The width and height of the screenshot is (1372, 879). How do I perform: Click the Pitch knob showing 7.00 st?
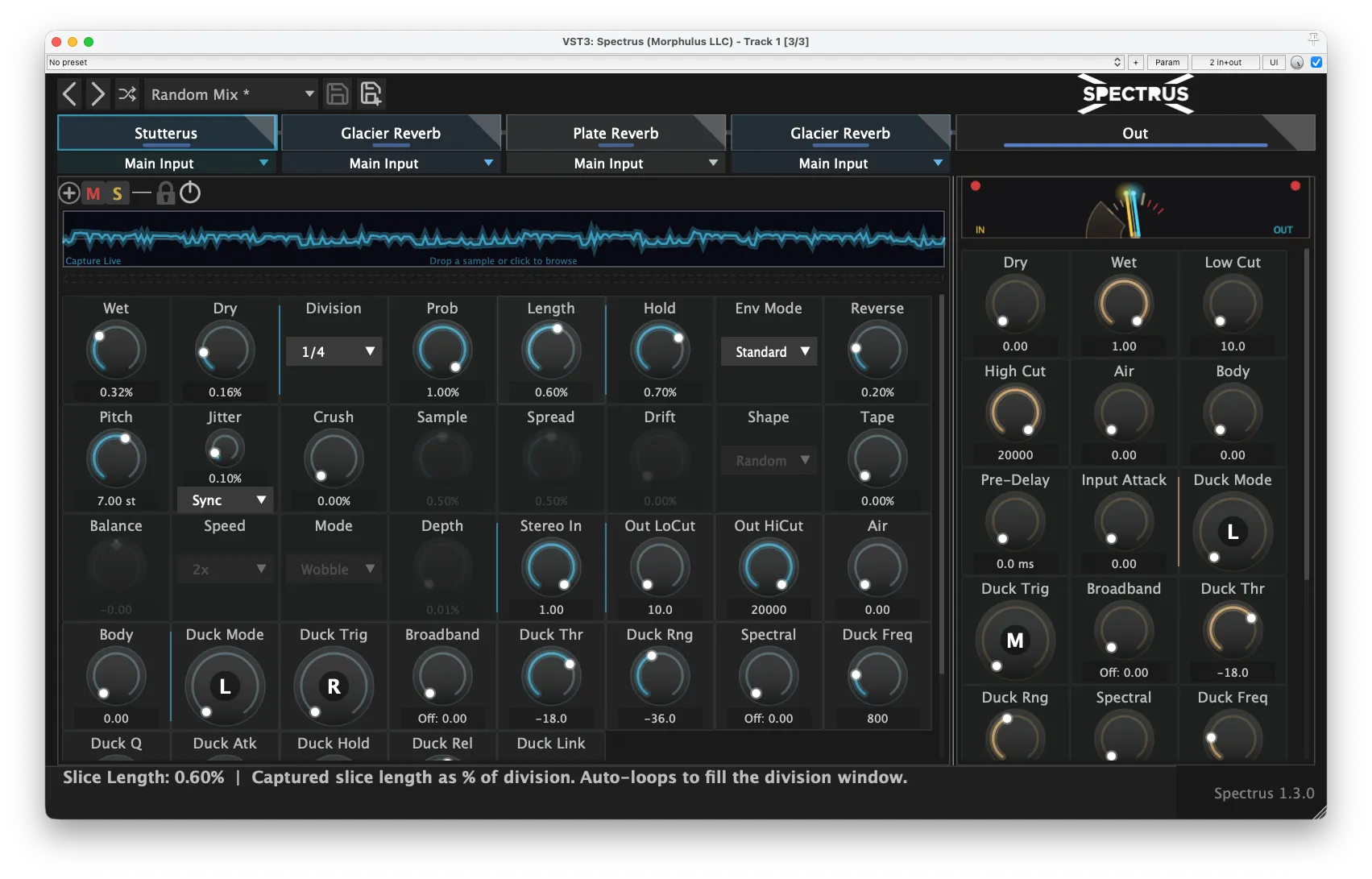tap(116, 459)
